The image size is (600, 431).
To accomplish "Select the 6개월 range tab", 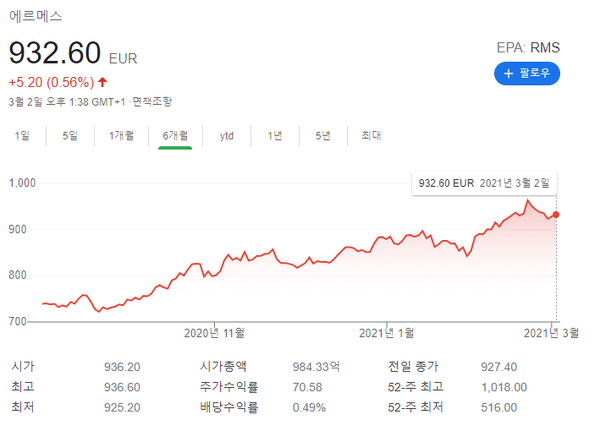I will coord(175,136).
